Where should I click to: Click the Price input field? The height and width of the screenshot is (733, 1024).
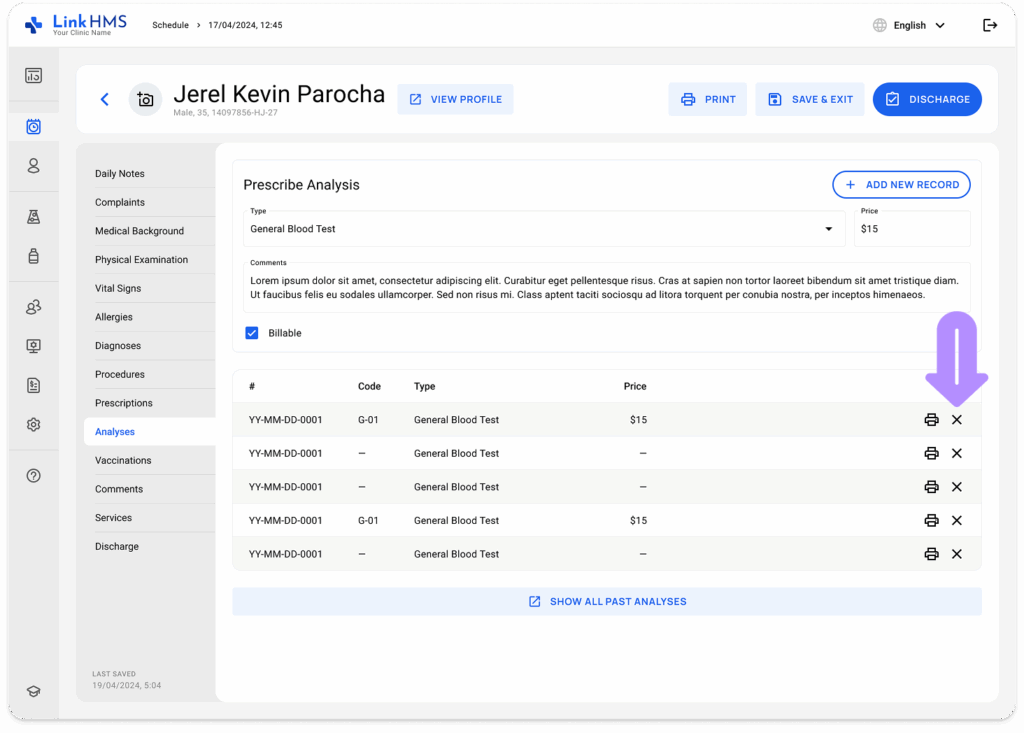coord(912,229)
